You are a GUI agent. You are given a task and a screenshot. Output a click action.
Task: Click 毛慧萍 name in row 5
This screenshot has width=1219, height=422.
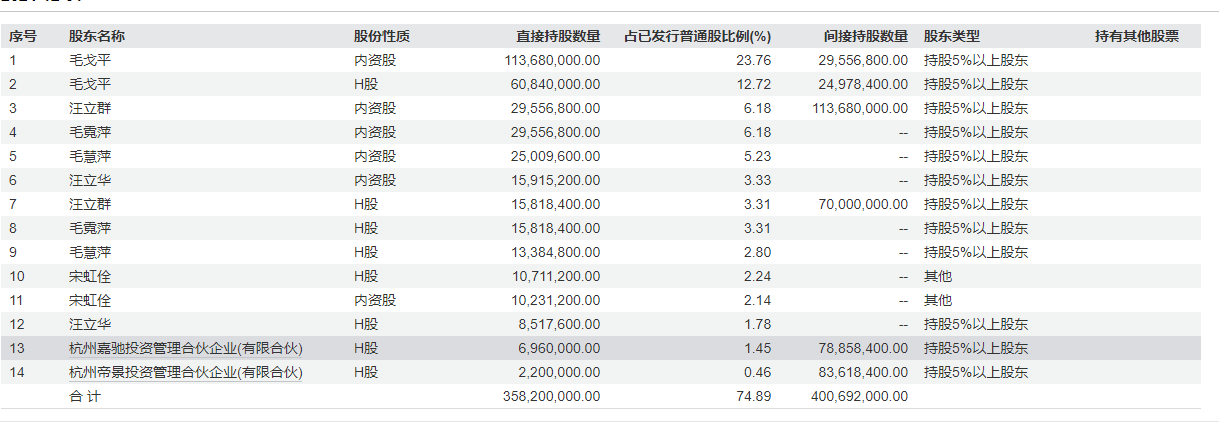point(89,156)
